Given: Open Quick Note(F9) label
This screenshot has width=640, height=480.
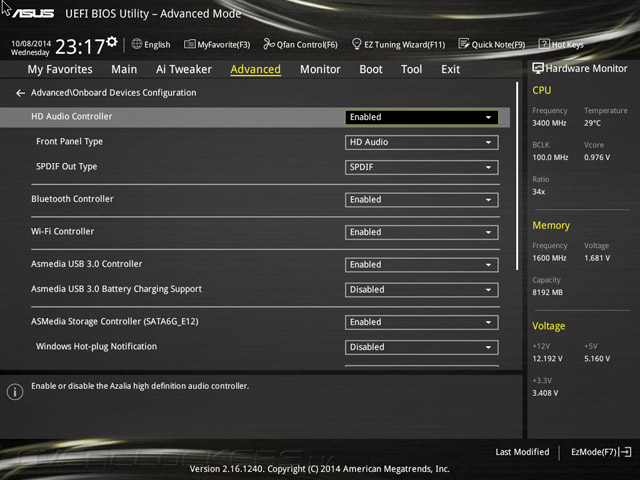Looking at the screenshot, I should [x=498, y=44].
